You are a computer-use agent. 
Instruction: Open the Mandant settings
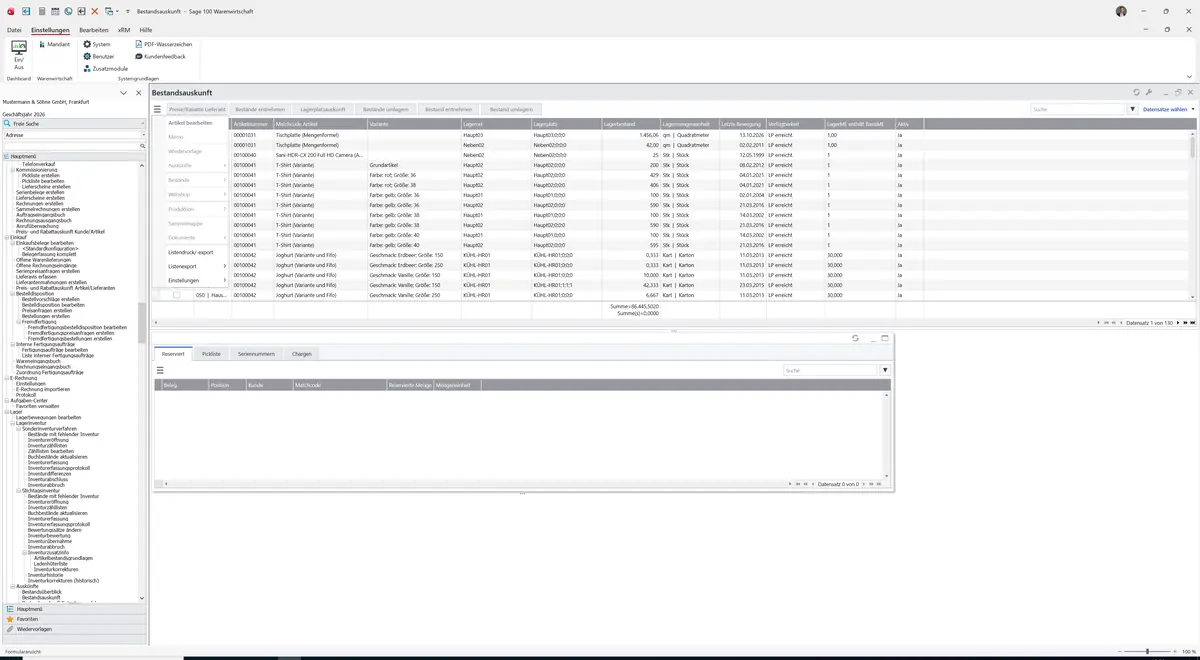coord(54,44)
